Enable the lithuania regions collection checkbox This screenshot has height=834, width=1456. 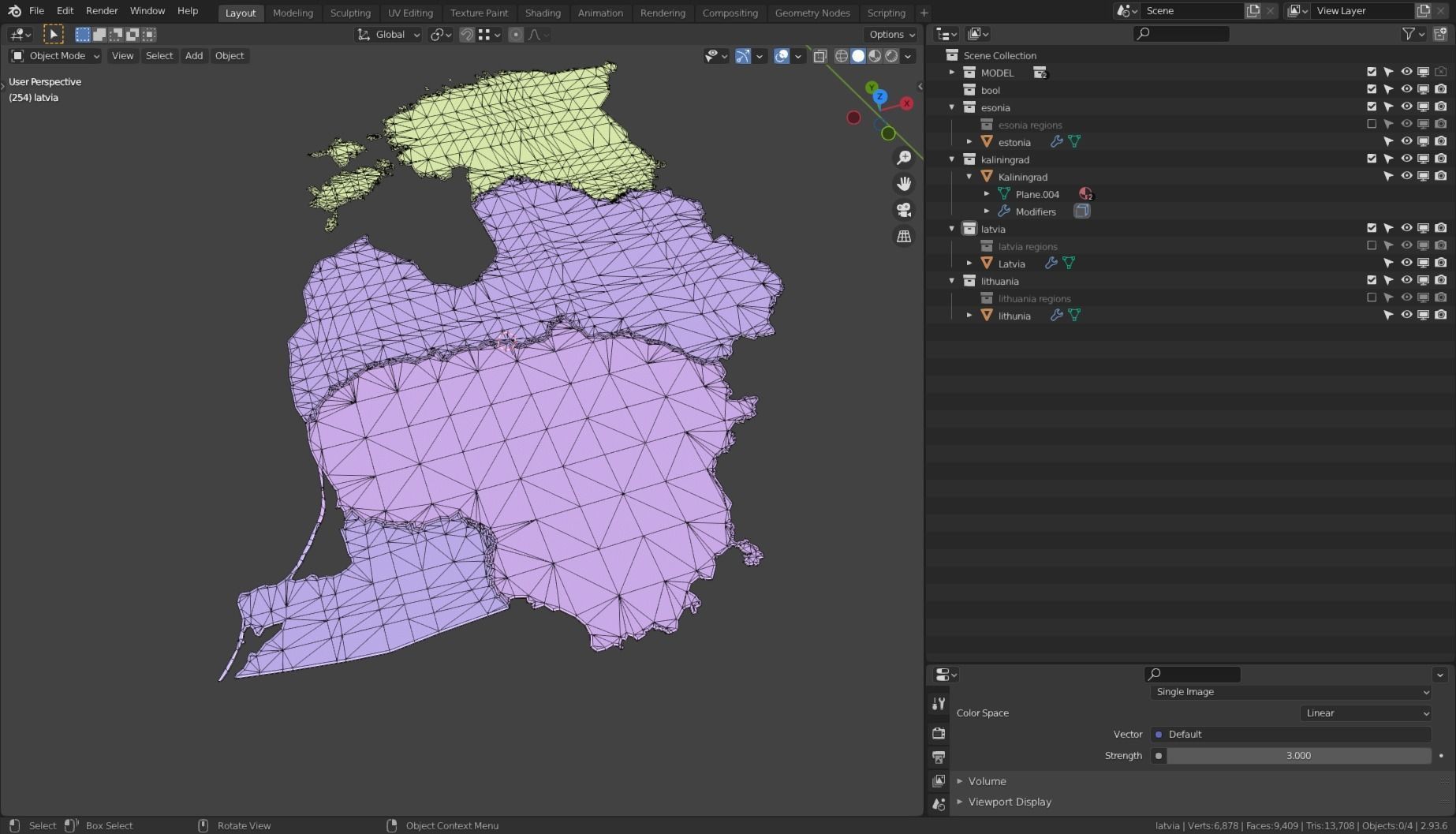[1372, 298]
